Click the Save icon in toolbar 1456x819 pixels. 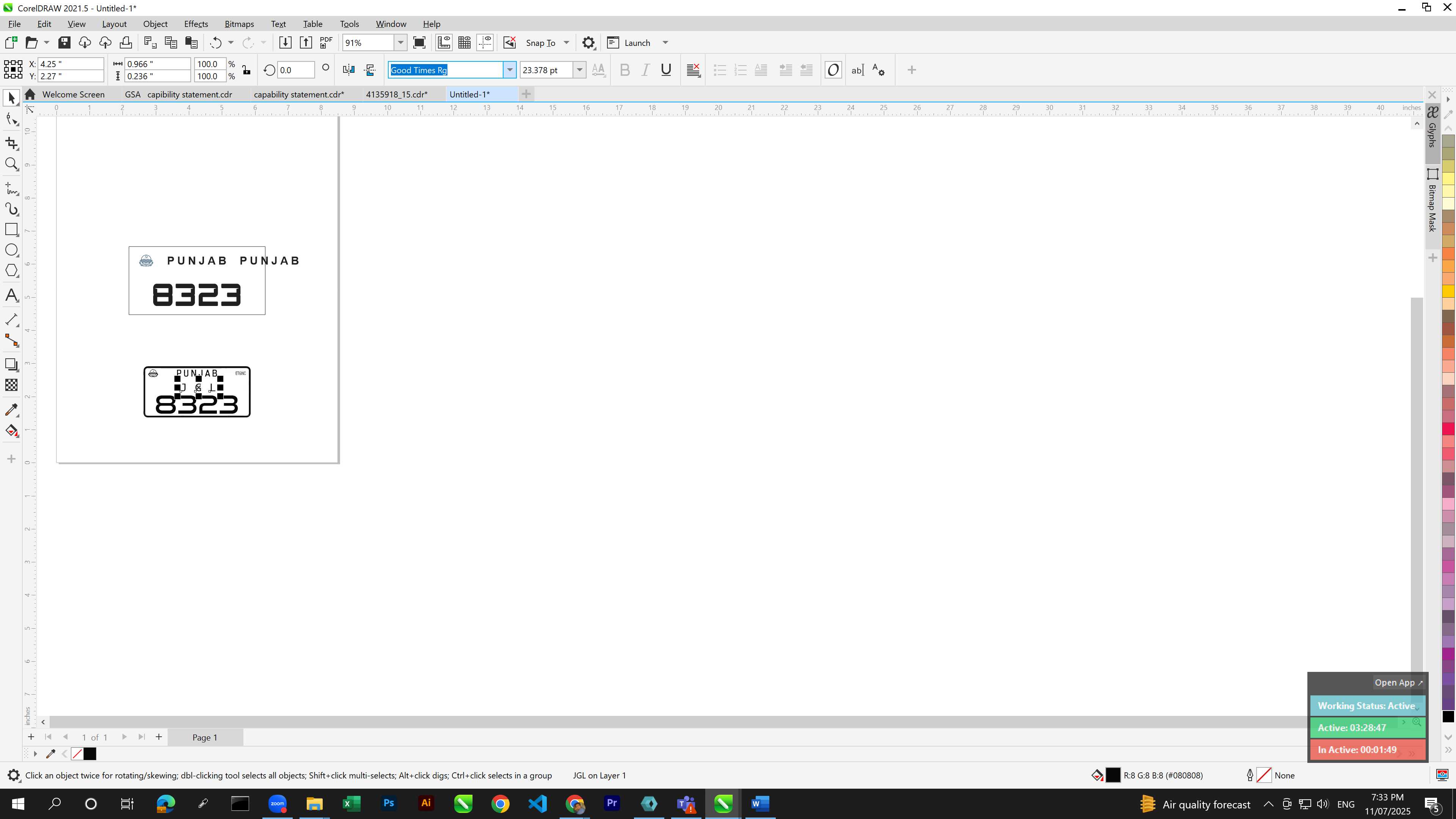pyautogui.click(x=64, y=42)
